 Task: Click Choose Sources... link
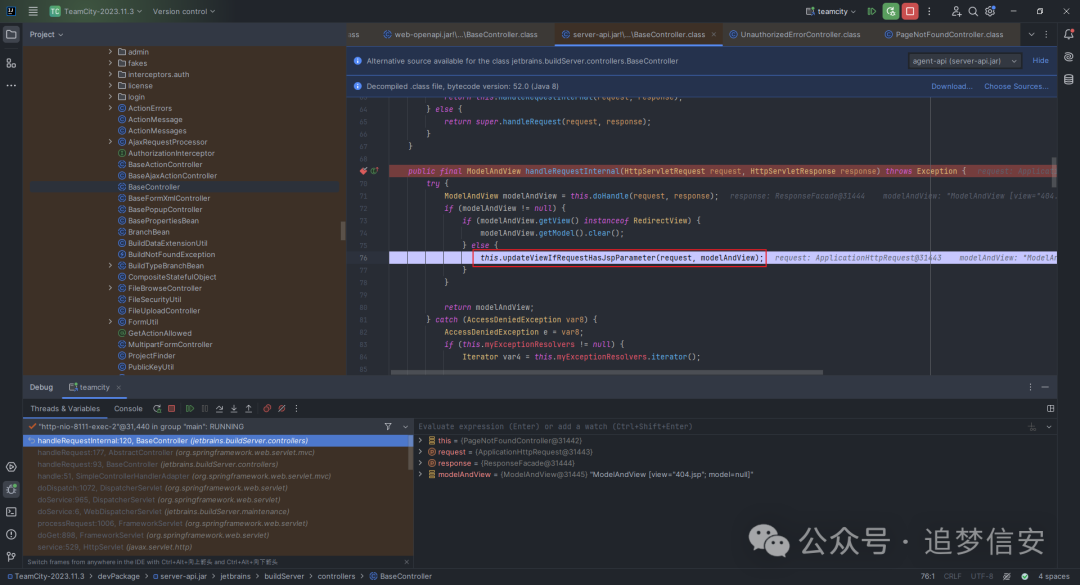(1016, 86)
